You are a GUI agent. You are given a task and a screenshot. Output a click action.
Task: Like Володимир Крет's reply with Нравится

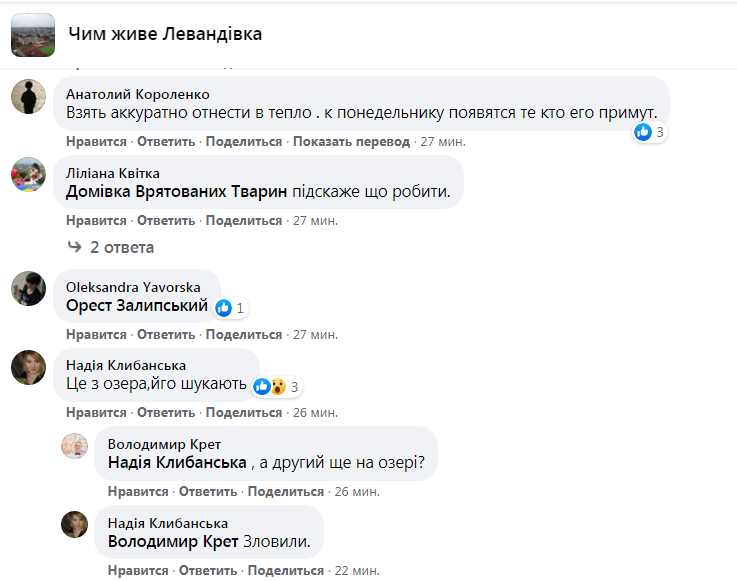[138, 492]
